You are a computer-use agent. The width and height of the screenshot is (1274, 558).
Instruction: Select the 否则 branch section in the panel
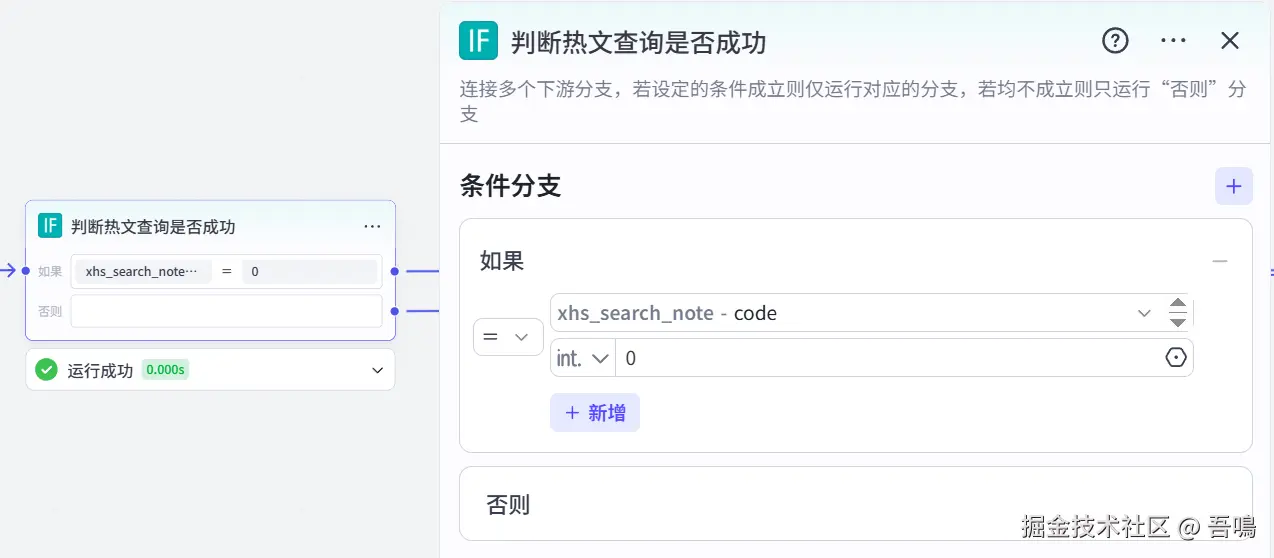(855, 504)
